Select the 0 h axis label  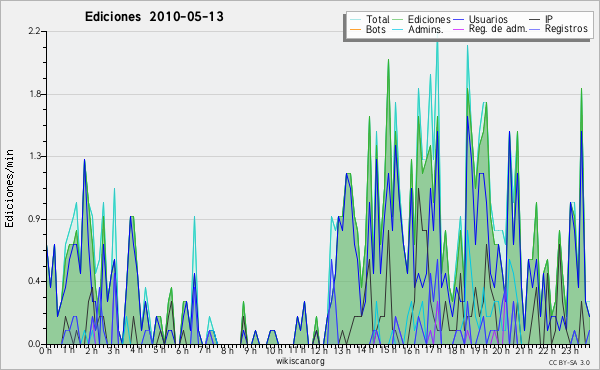click(45, 350)
